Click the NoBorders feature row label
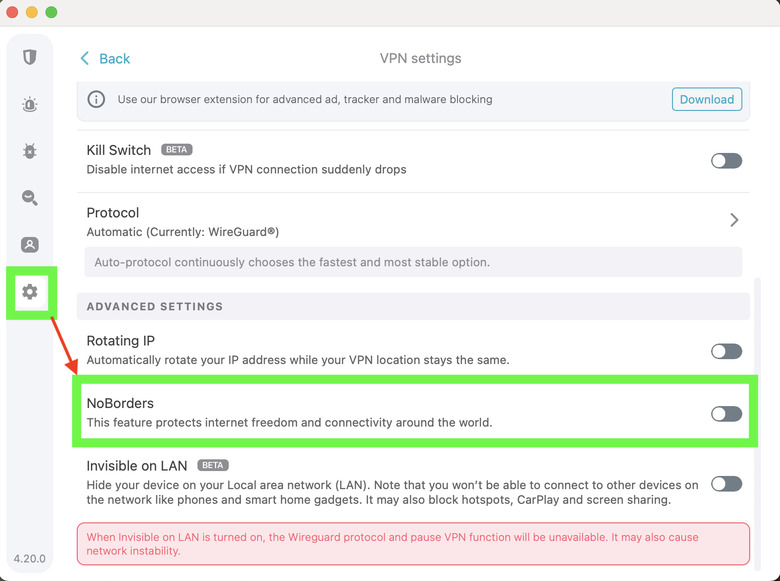Image resolution: width=780 pixels, height=581 pixels. click(120, 404)
